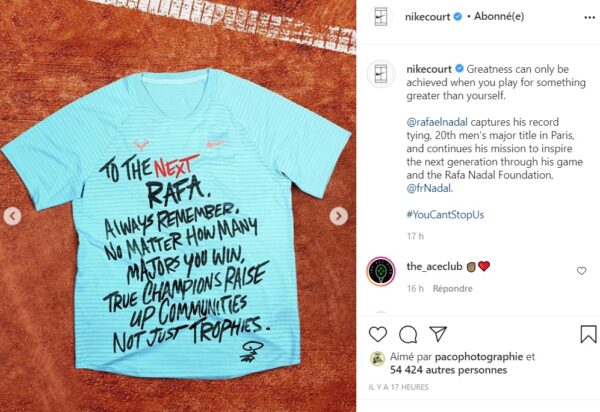The height and width of the screenshot is (412, 600).
Task: Toggle the Abonné(e) following status
Action: (x=499, y=16)
